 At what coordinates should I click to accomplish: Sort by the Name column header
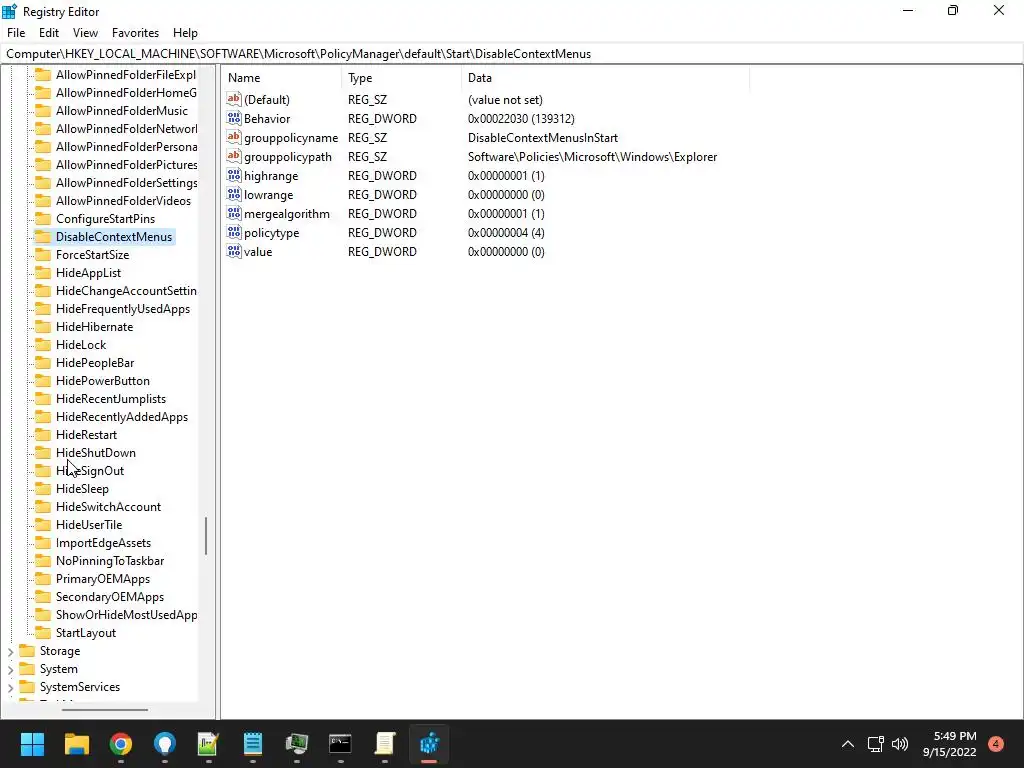pyautogui.click(x=281, y=78)
